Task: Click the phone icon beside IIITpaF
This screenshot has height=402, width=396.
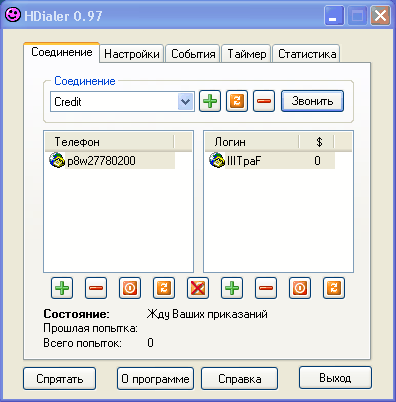Action: point(217,160)
